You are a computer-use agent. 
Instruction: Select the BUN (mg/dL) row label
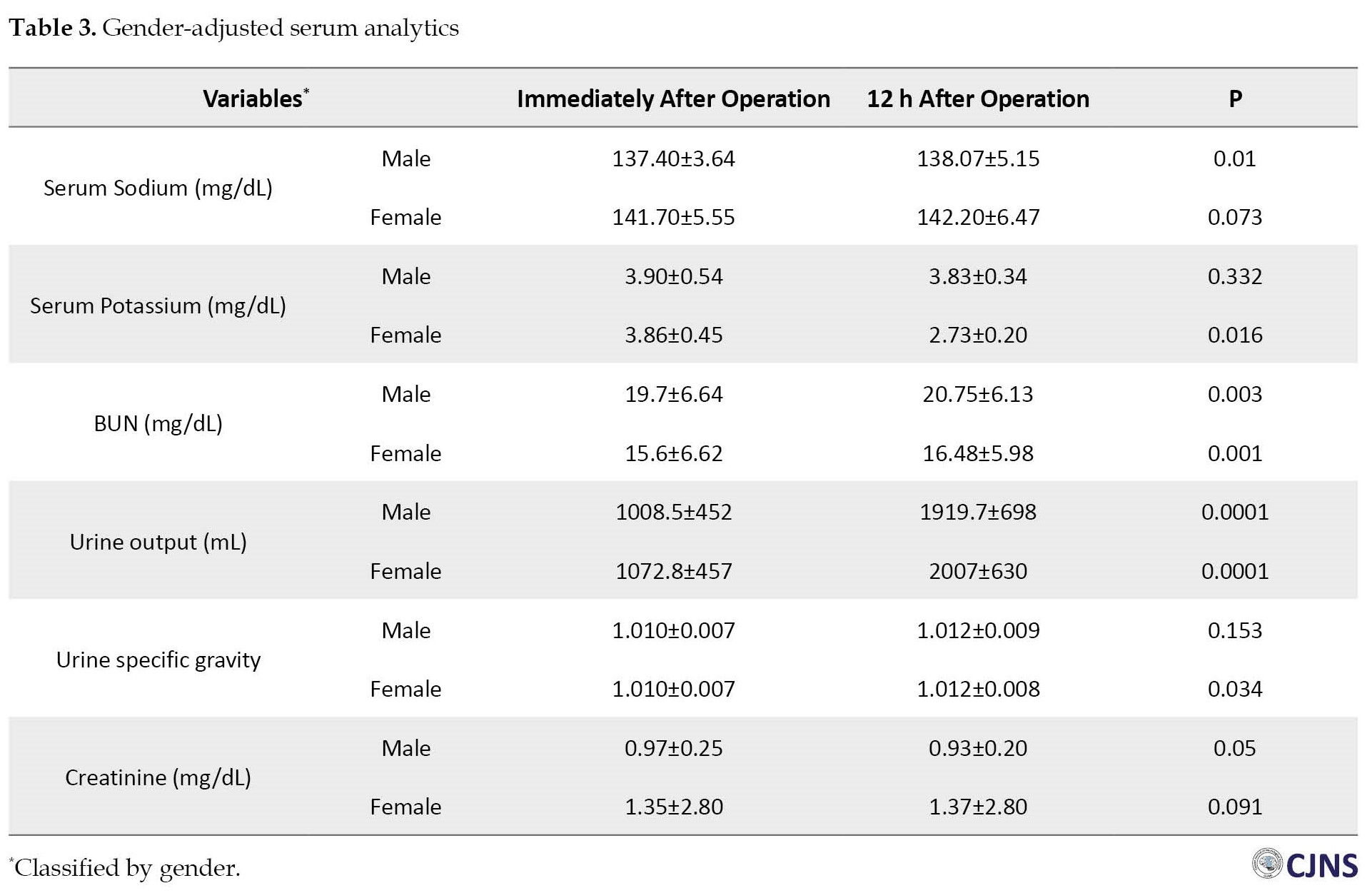click(158, 424)
